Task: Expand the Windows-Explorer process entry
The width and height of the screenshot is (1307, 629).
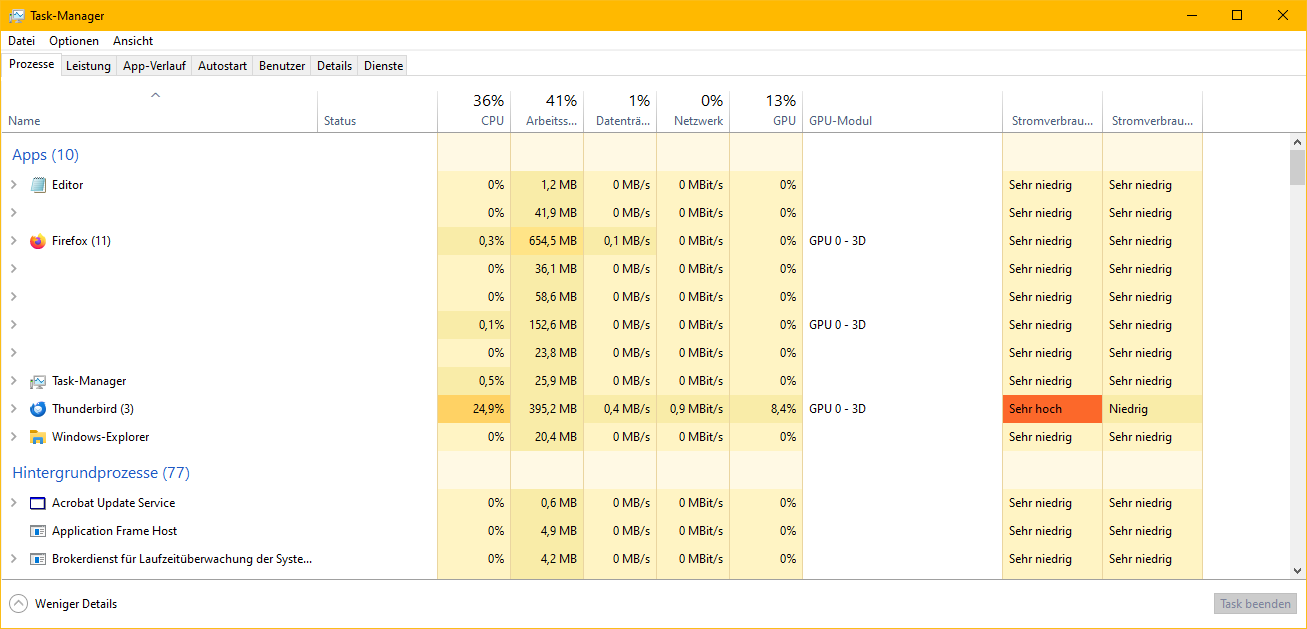Action: coord(14,437)
